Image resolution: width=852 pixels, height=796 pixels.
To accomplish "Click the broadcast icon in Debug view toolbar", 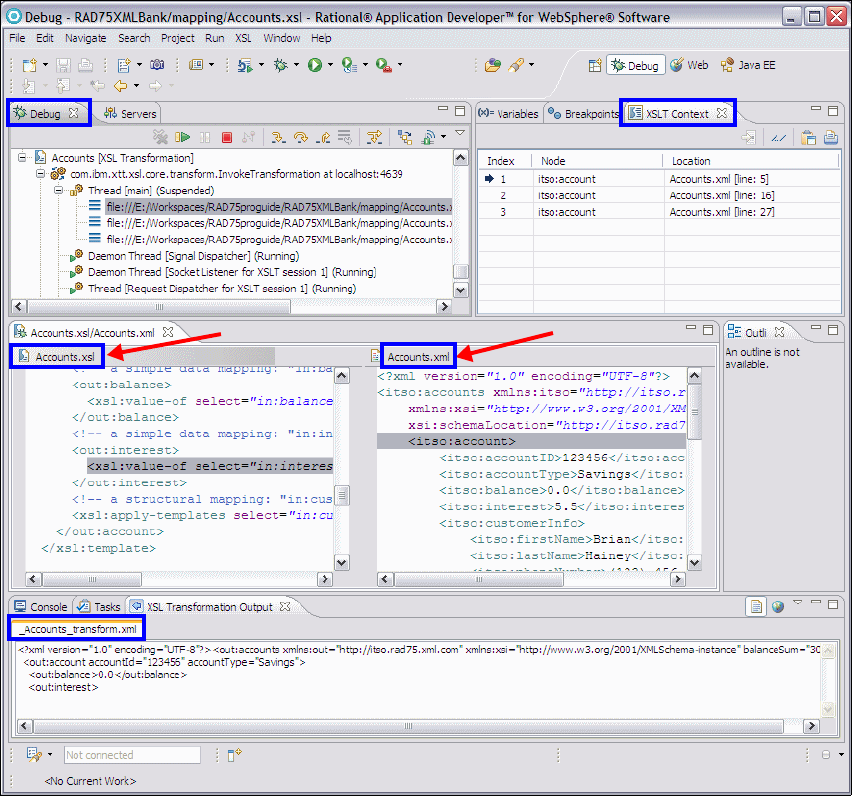I will (429, 137).
